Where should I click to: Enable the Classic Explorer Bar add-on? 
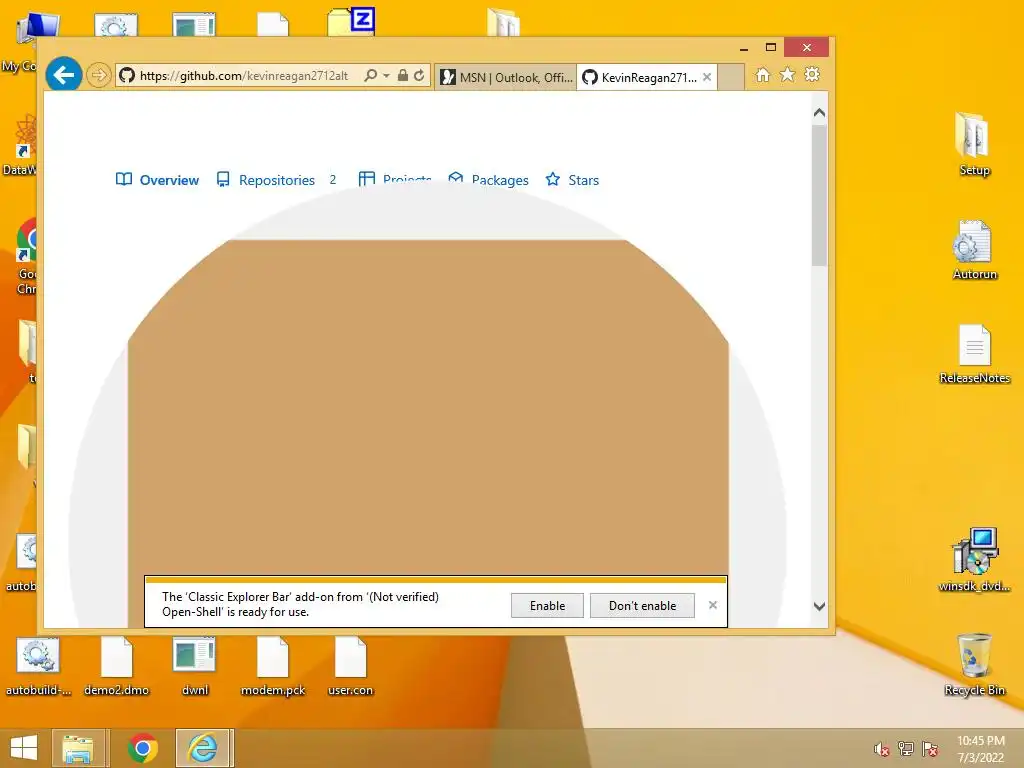547,606
